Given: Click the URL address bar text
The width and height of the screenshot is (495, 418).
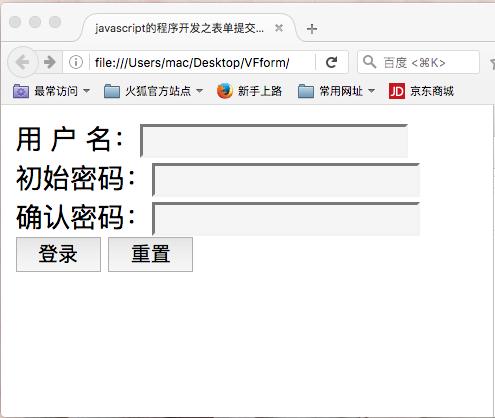Looking at the screenshot, I should click(192, 62).
